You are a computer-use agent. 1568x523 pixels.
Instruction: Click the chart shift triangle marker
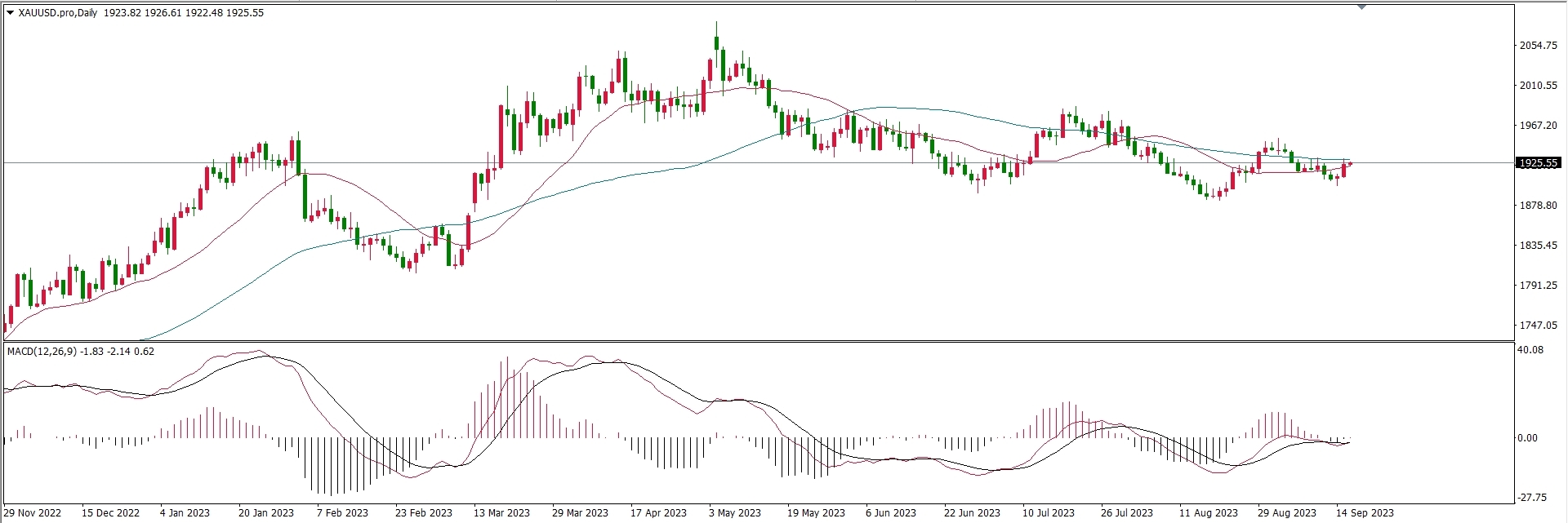tap(1361, 7)
